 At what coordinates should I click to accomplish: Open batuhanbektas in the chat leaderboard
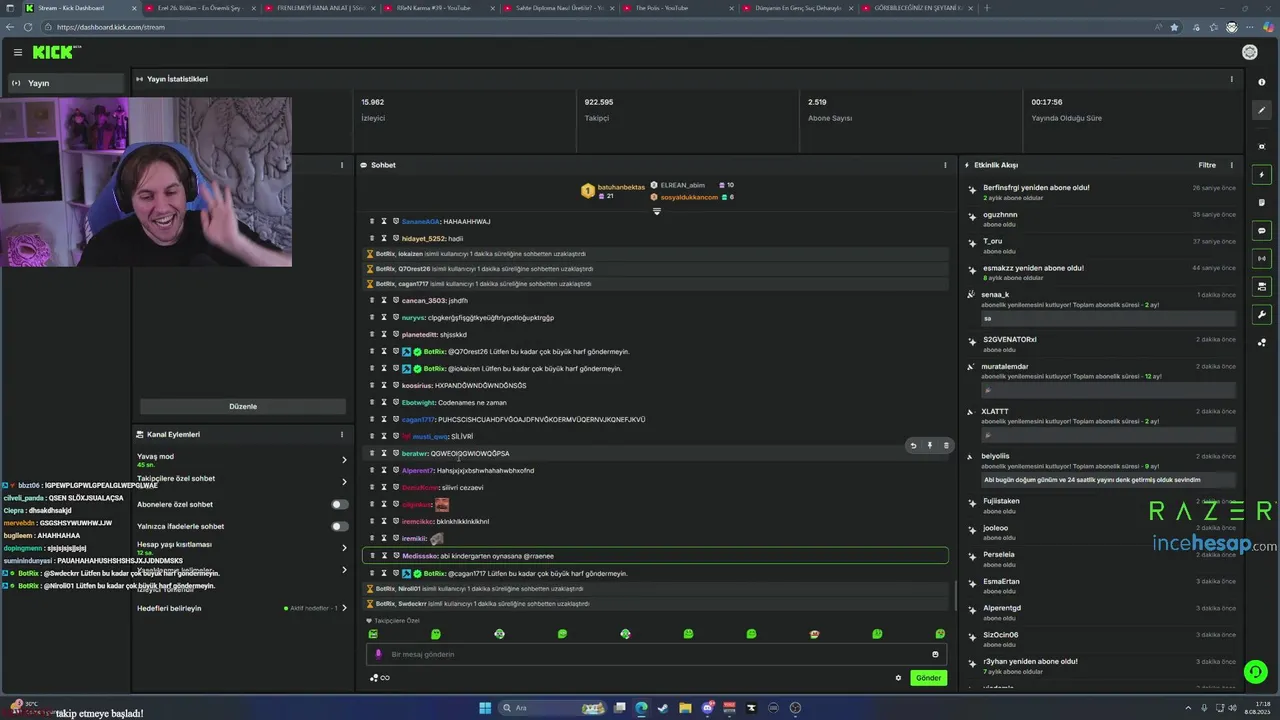[x=620, y=187]
